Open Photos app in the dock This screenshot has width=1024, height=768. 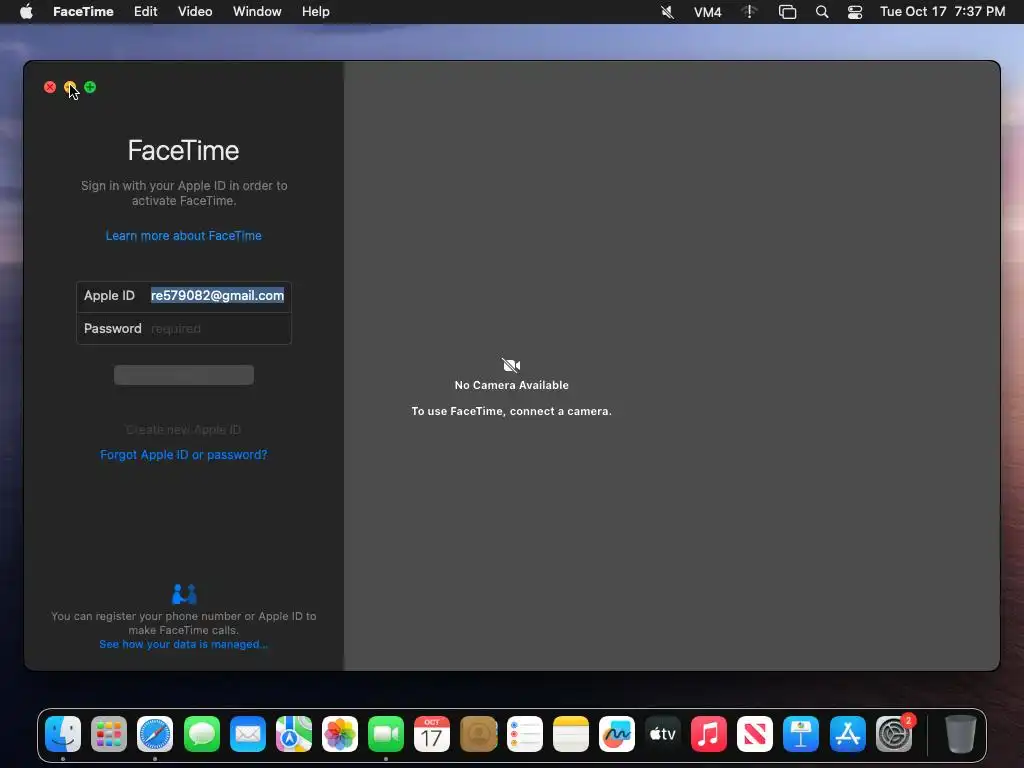(x=340, y=734)
